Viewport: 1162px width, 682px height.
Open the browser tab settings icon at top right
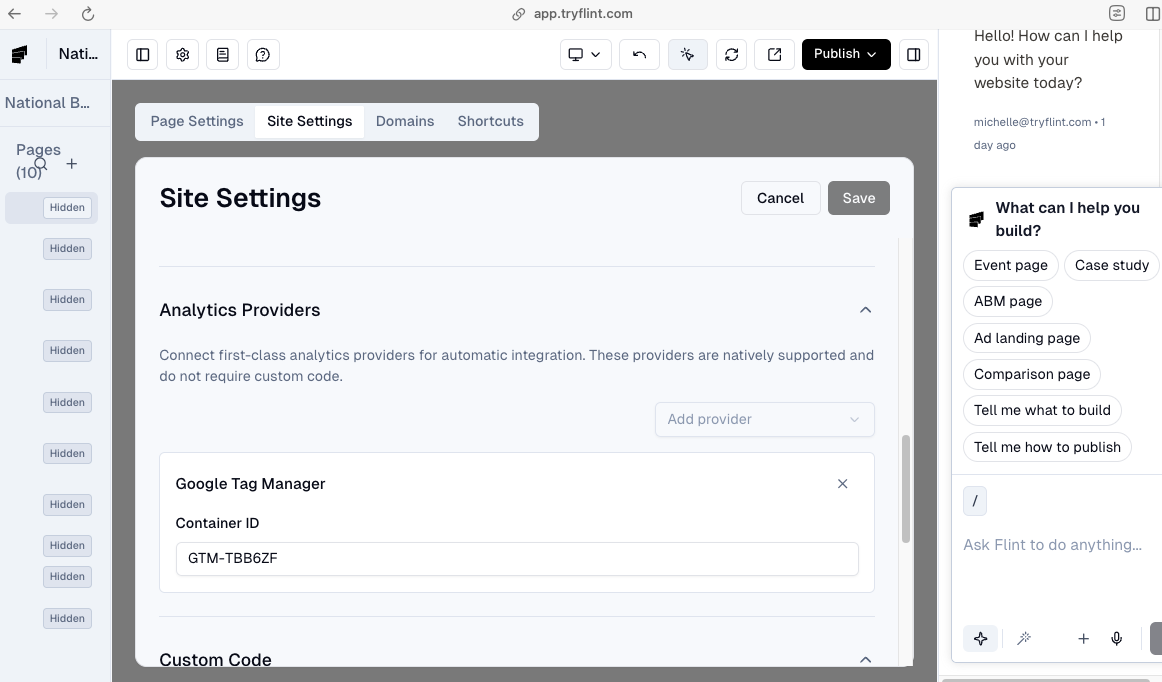click(x=1116, y=13)
